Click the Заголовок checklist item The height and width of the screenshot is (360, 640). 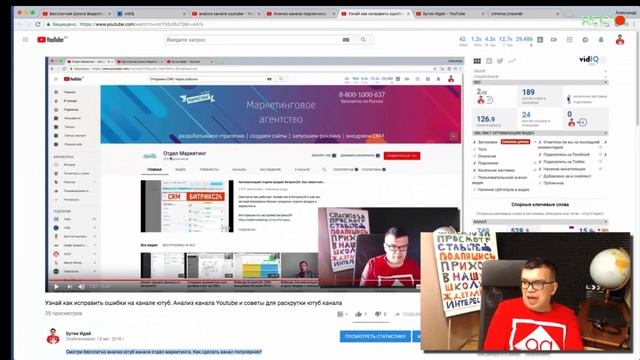(487, 142)
